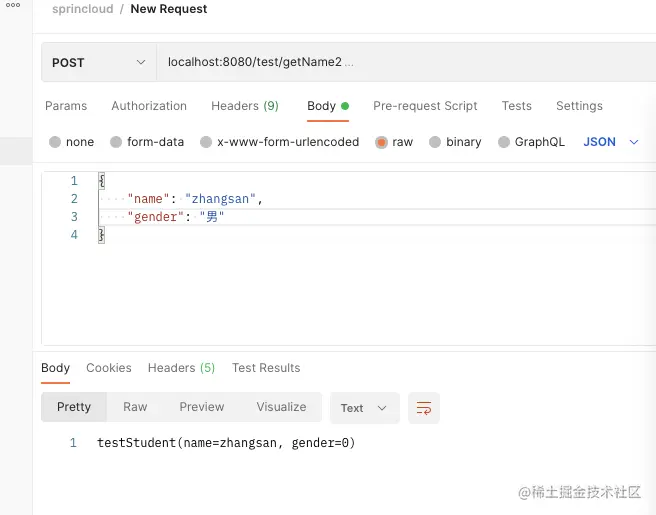Open the Pre-request Script tab
Viewport: 656px width, 515px height.
point(425,106)
